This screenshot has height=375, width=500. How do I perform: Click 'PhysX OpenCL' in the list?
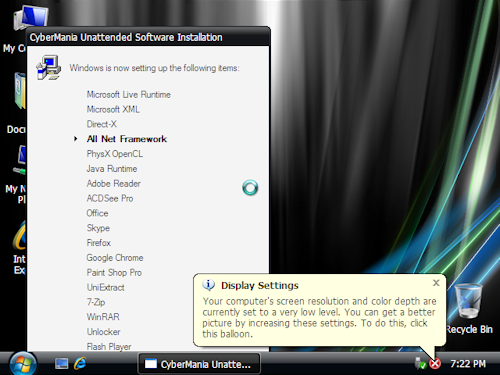(115, 154)
